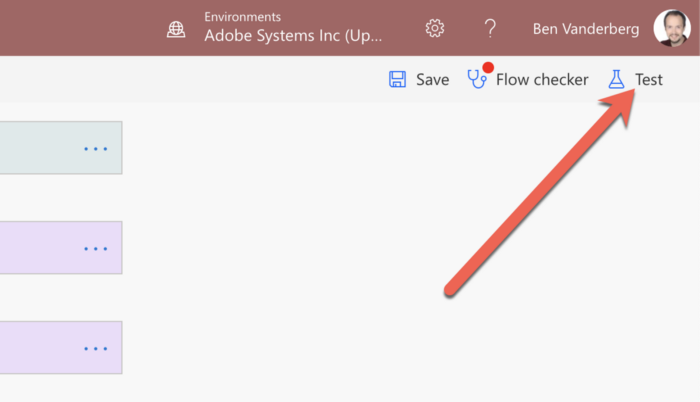The width and height of the screenshot is (700, 402).
Task: Select the green flow step card
Action: (x=40, y=148)
